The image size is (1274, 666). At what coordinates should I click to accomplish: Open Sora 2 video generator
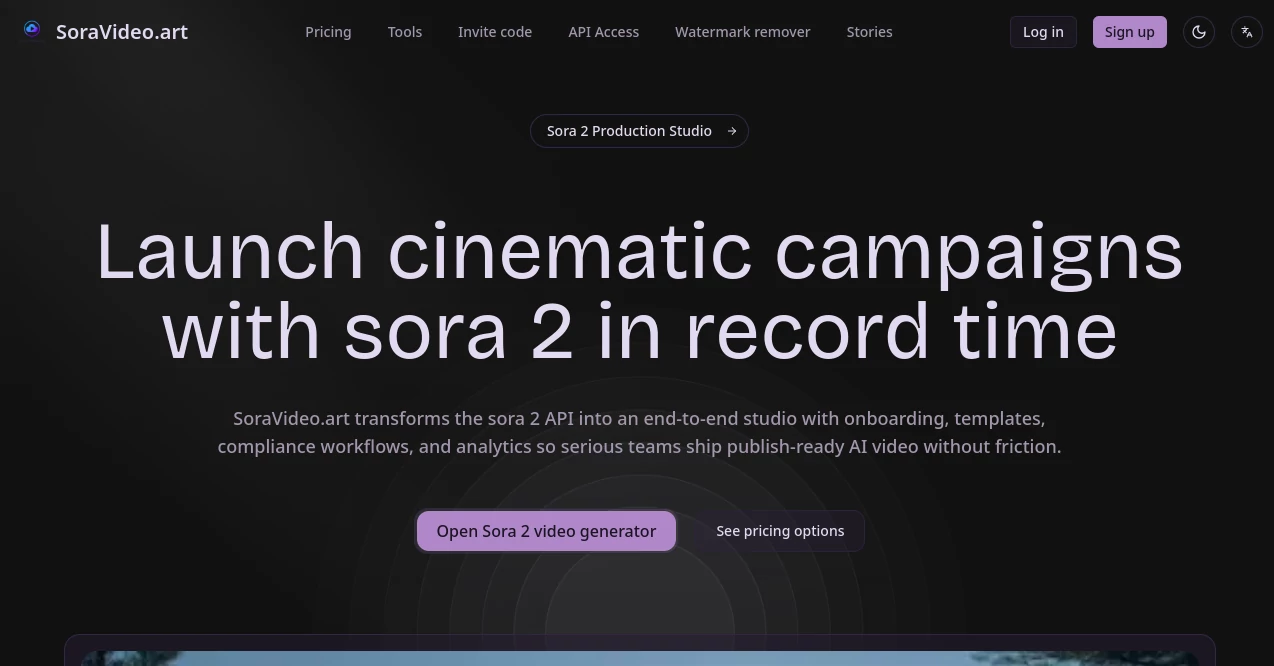tap(546, 531)
